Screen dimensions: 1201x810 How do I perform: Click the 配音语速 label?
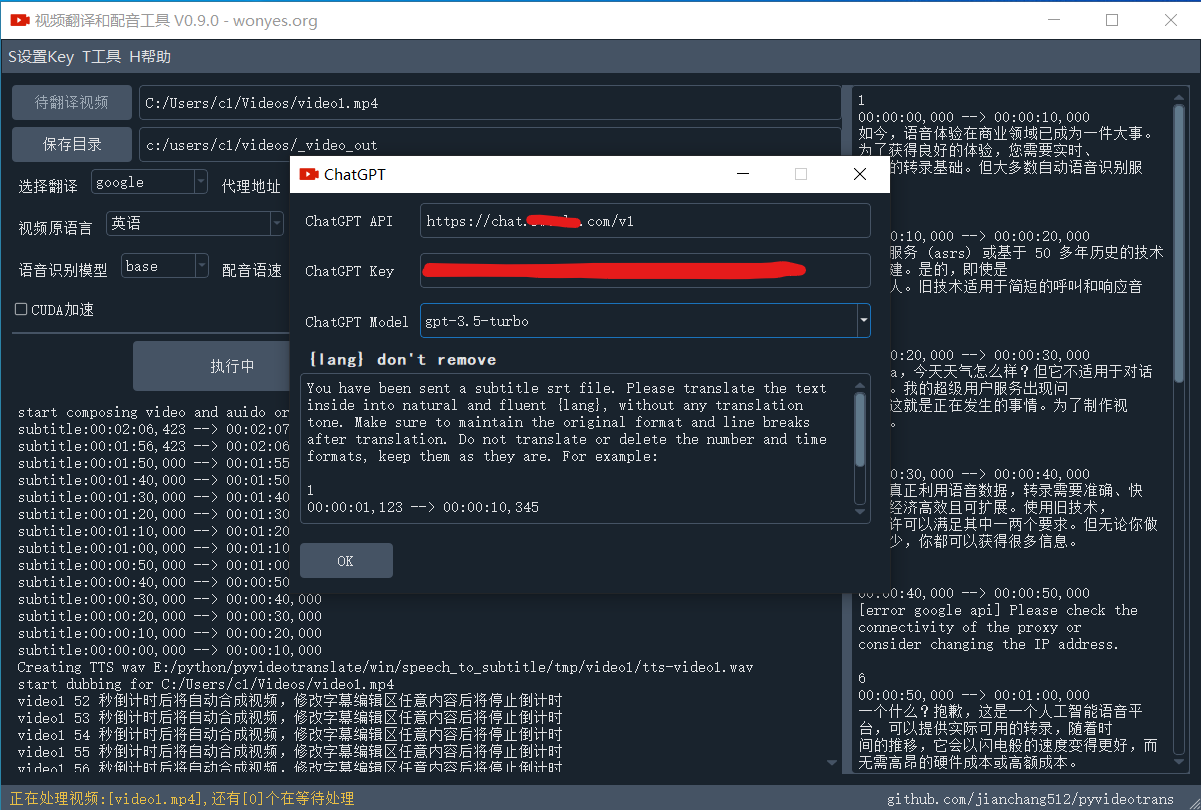(252, 270)
